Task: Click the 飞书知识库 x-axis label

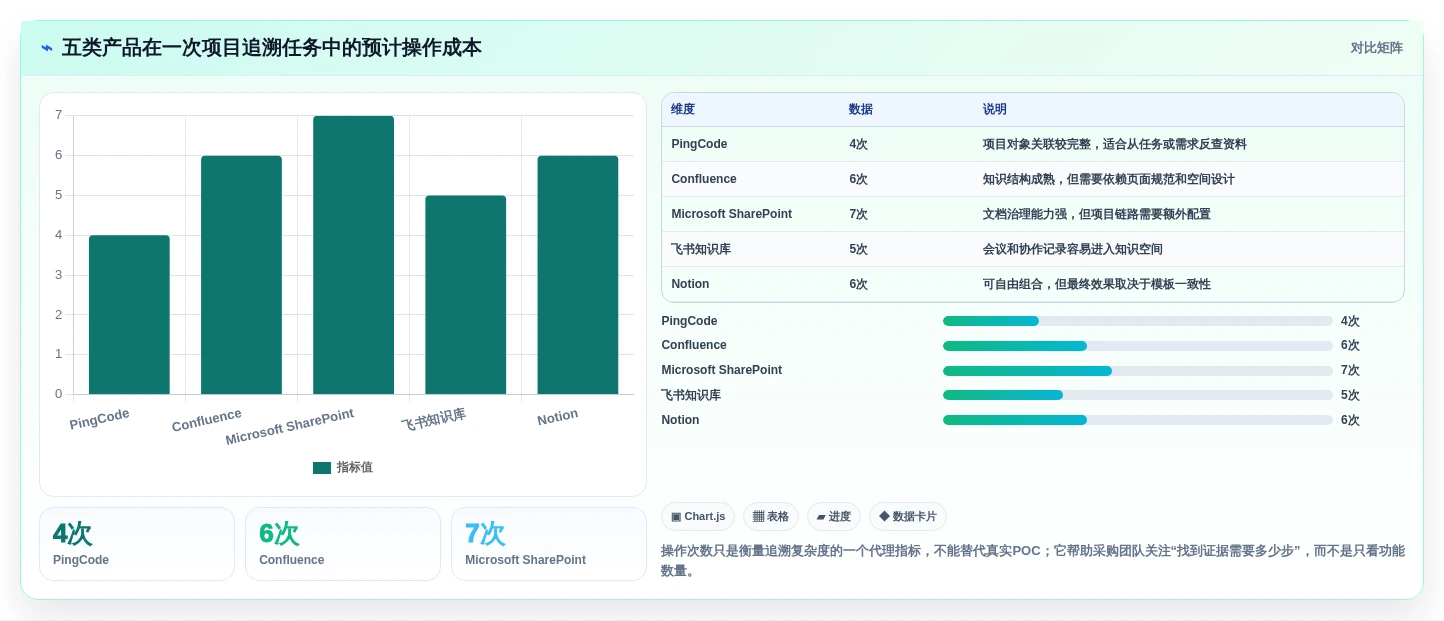Action: pos(433,419)
